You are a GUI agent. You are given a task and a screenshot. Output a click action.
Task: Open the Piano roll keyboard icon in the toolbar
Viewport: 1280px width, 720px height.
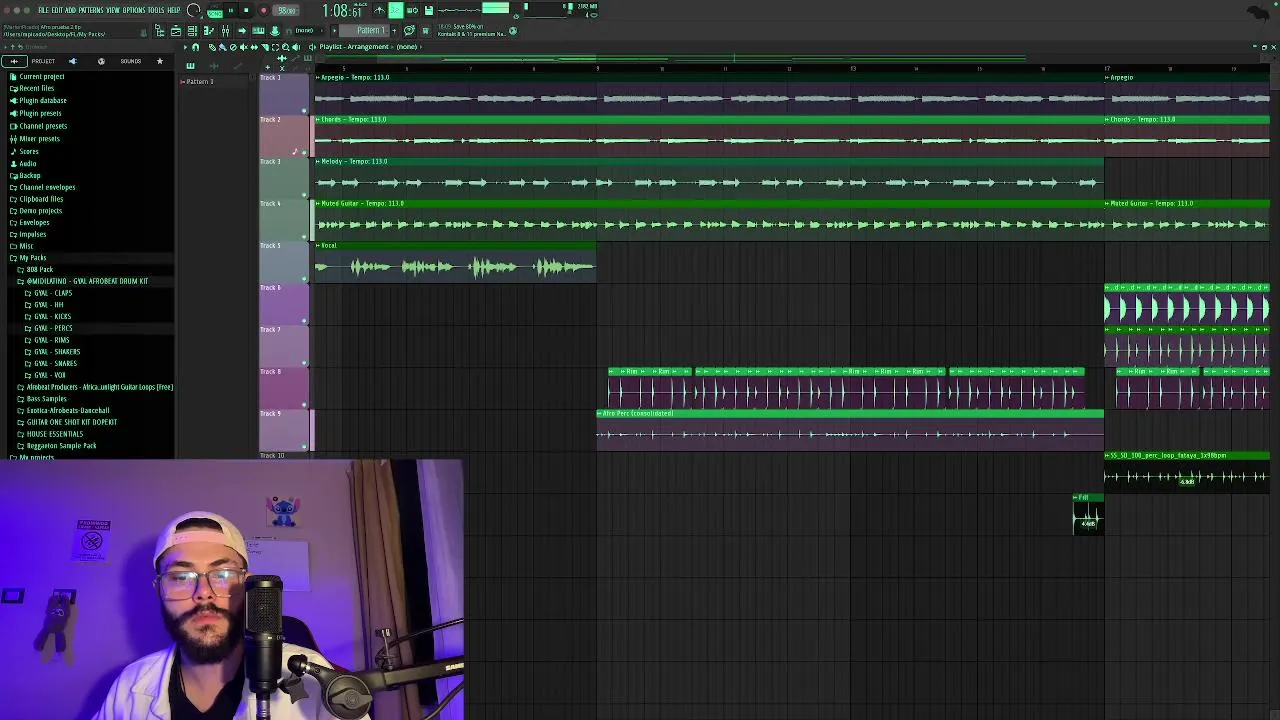[258, 31]
